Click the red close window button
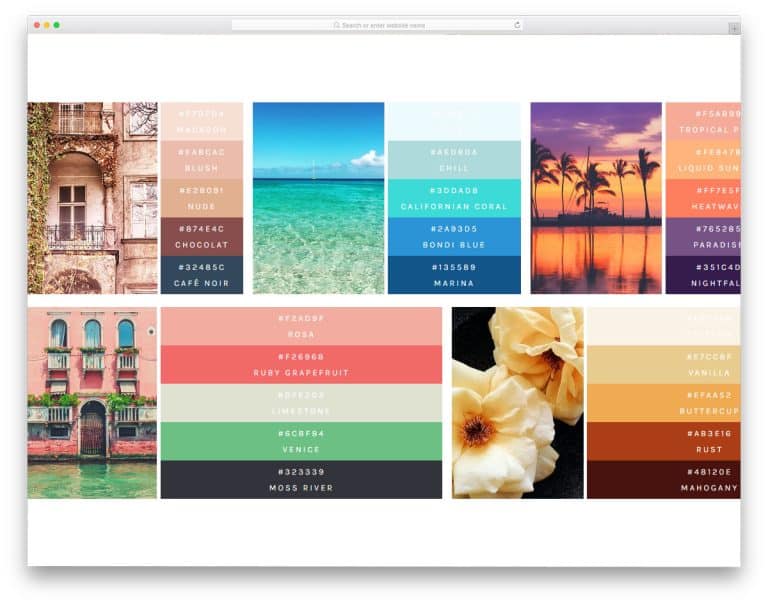 37,25
